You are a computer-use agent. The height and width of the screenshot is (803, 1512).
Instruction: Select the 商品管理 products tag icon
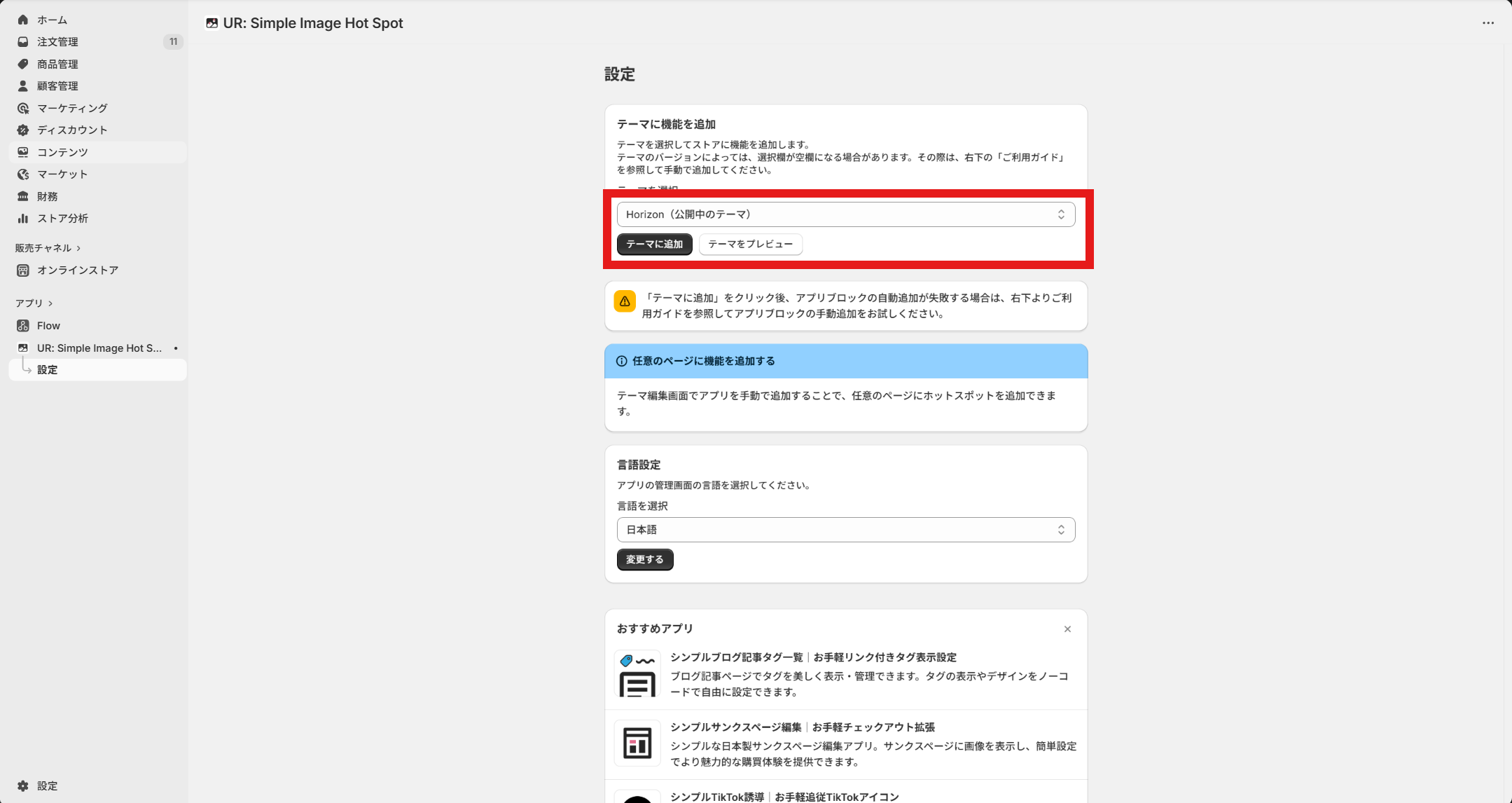point(23,64)
